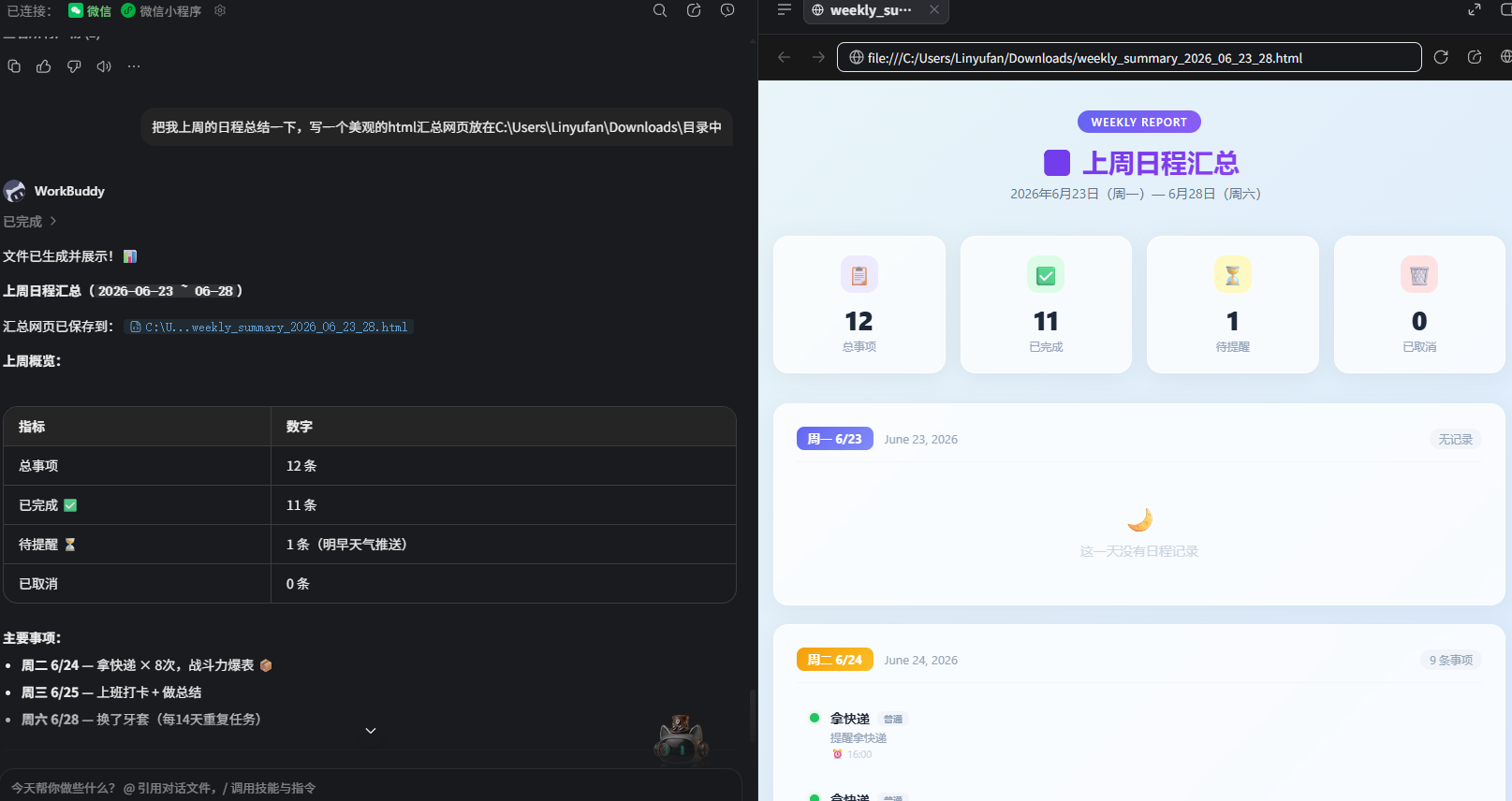Screen dimensions: 1512x801
Task: Start a new chat via share-edit icon
Action: pos(694,10)
